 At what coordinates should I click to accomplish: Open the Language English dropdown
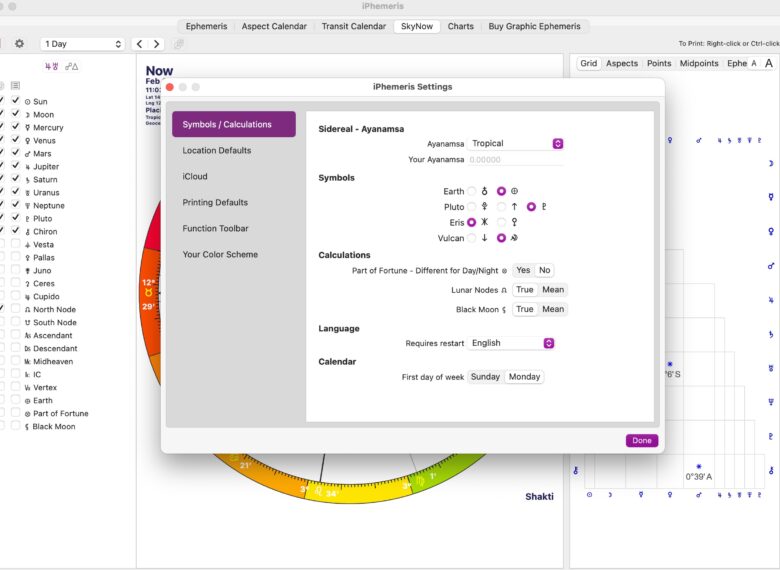[511, 343]
